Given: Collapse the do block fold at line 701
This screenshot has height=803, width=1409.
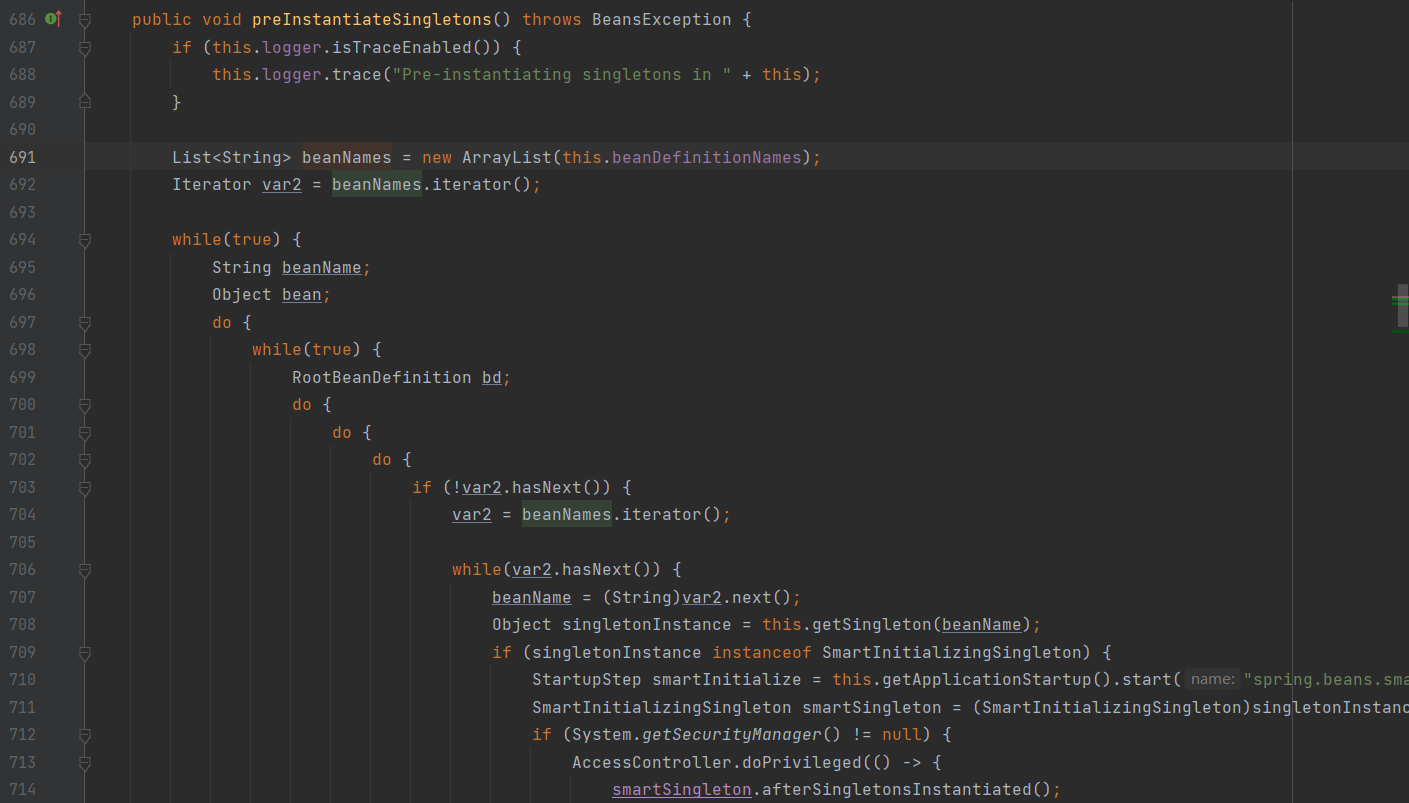Looking at the screenshot, I should point(84,432).
